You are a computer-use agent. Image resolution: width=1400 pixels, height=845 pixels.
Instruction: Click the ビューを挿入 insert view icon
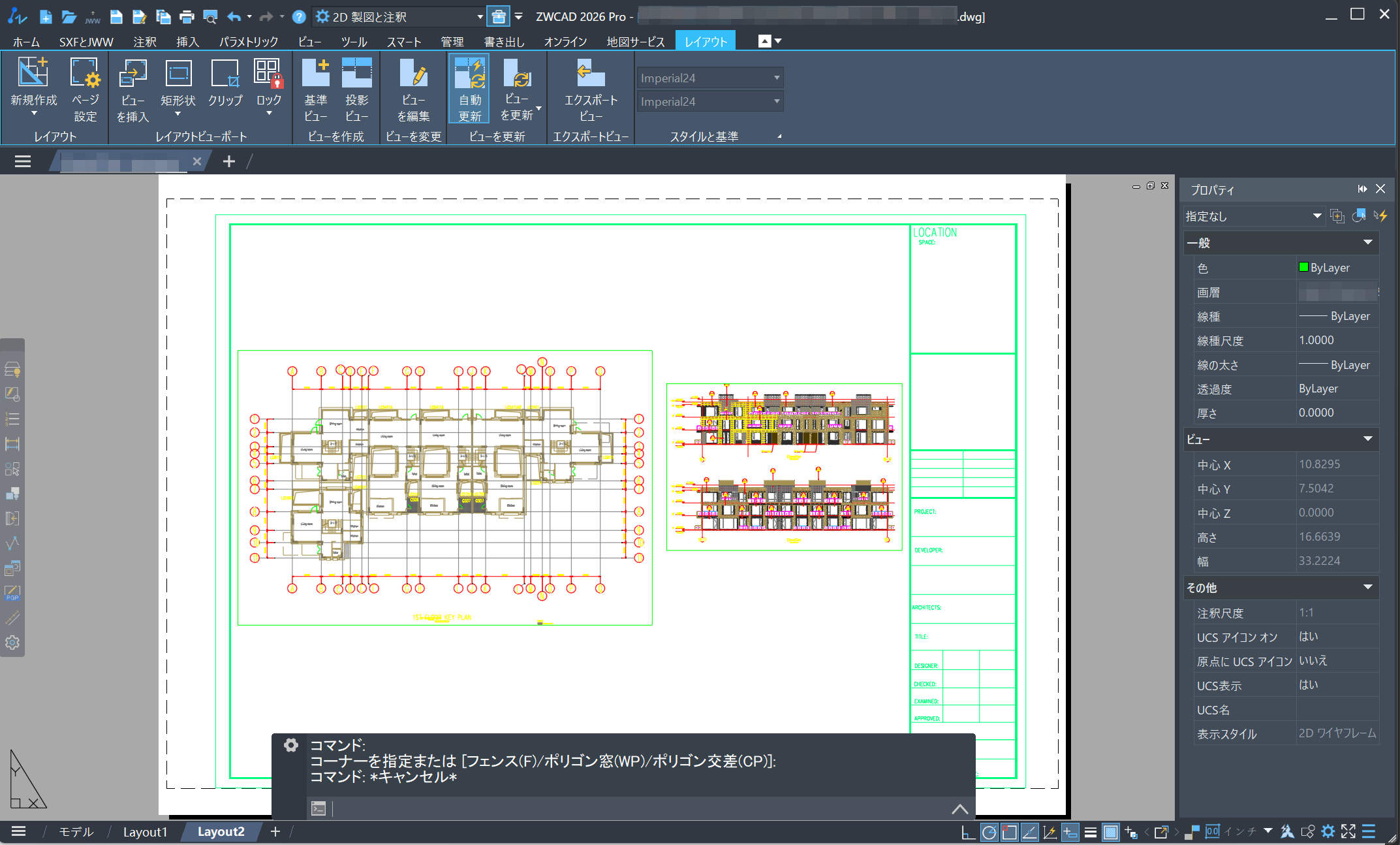point(133,73)
